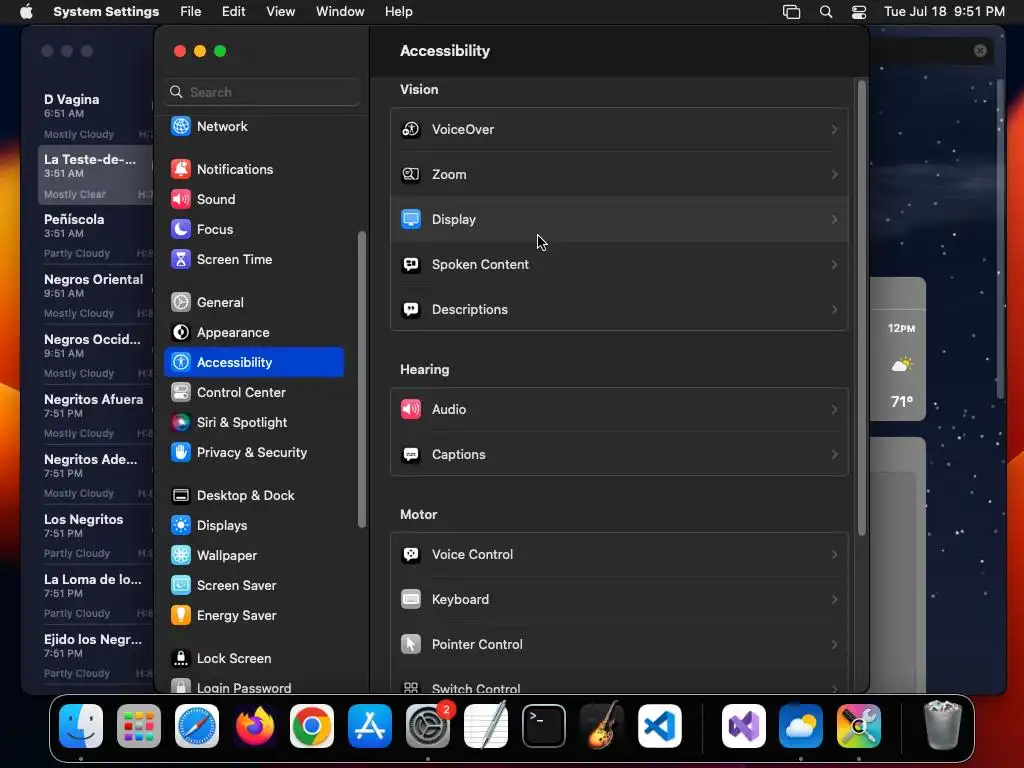Expand Pointer Control row chevron

(x=834, y=645)
